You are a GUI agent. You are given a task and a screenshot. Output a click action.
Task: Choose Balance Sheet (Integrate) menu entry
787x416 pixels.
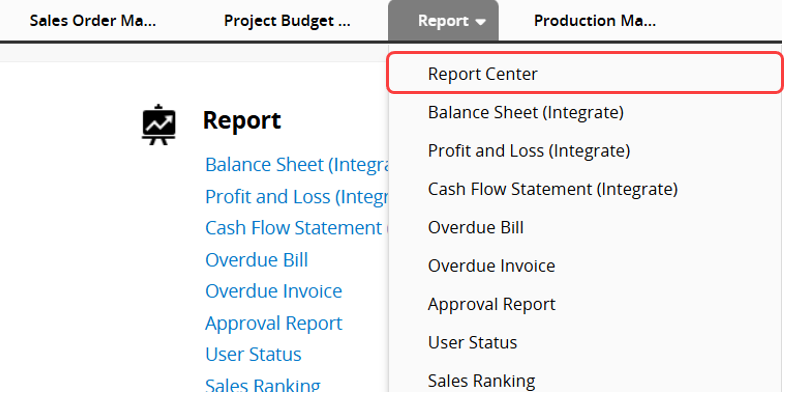click(x=525, y=112)
